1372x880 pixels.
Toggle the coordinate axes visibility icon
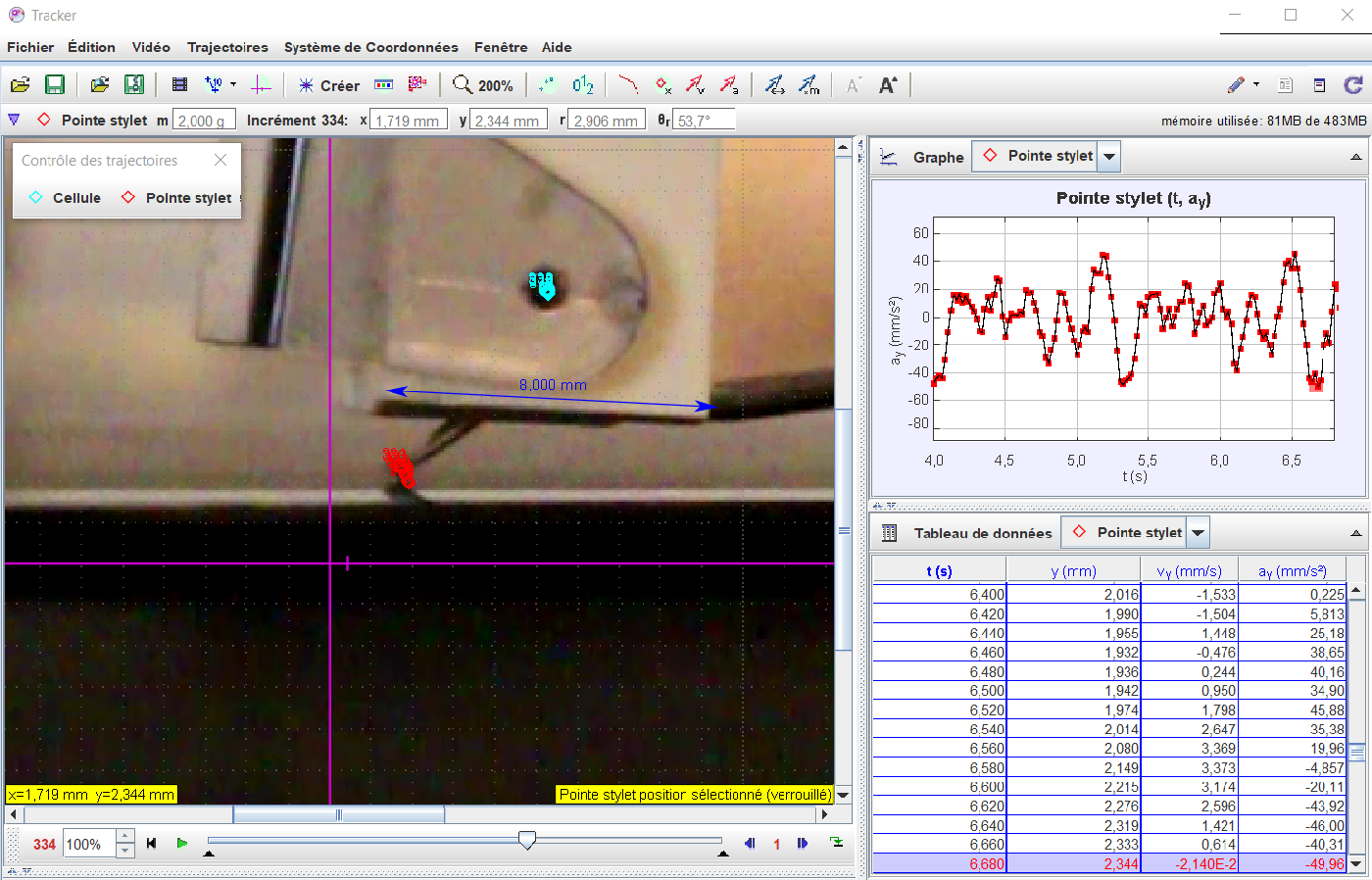(261, 85)
